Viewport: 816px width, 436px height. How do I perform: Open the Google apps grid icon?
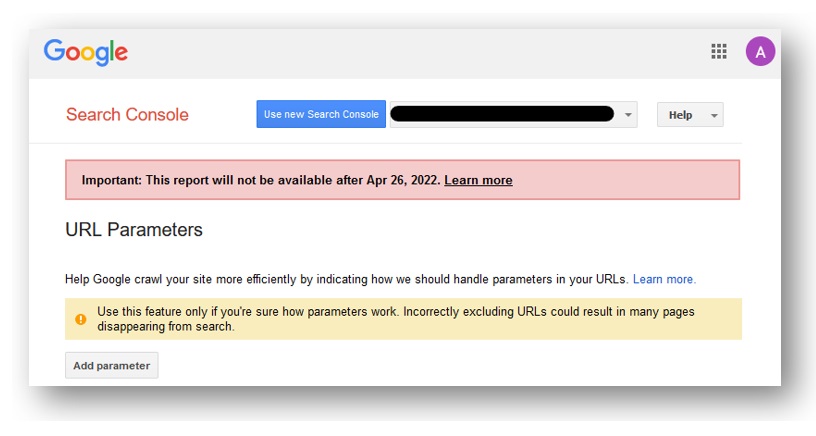pos(719,52)
